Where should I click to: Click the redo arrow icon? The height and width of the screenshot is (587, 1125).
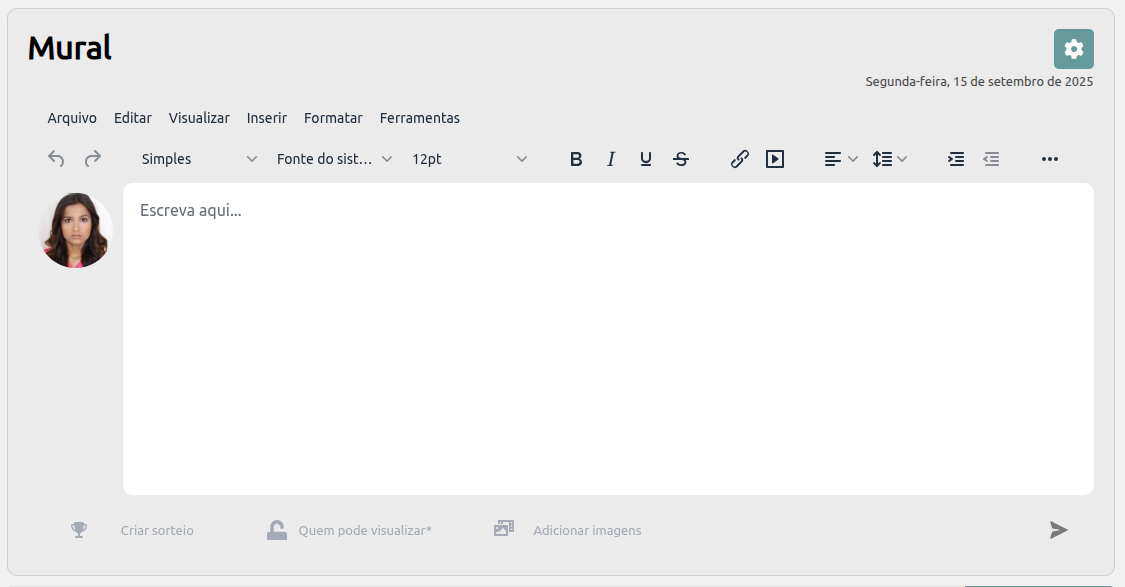[x=93, y=159]
